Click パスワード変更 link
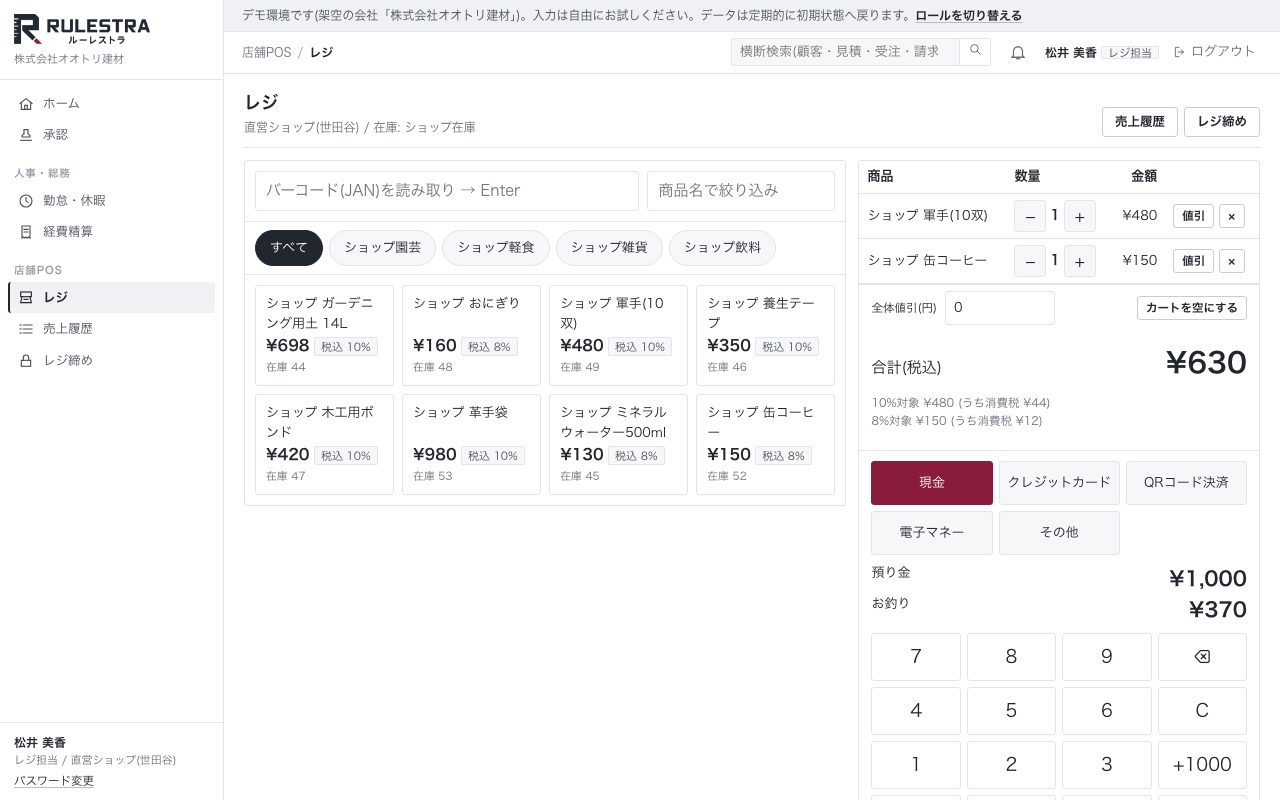 [54, 781]
